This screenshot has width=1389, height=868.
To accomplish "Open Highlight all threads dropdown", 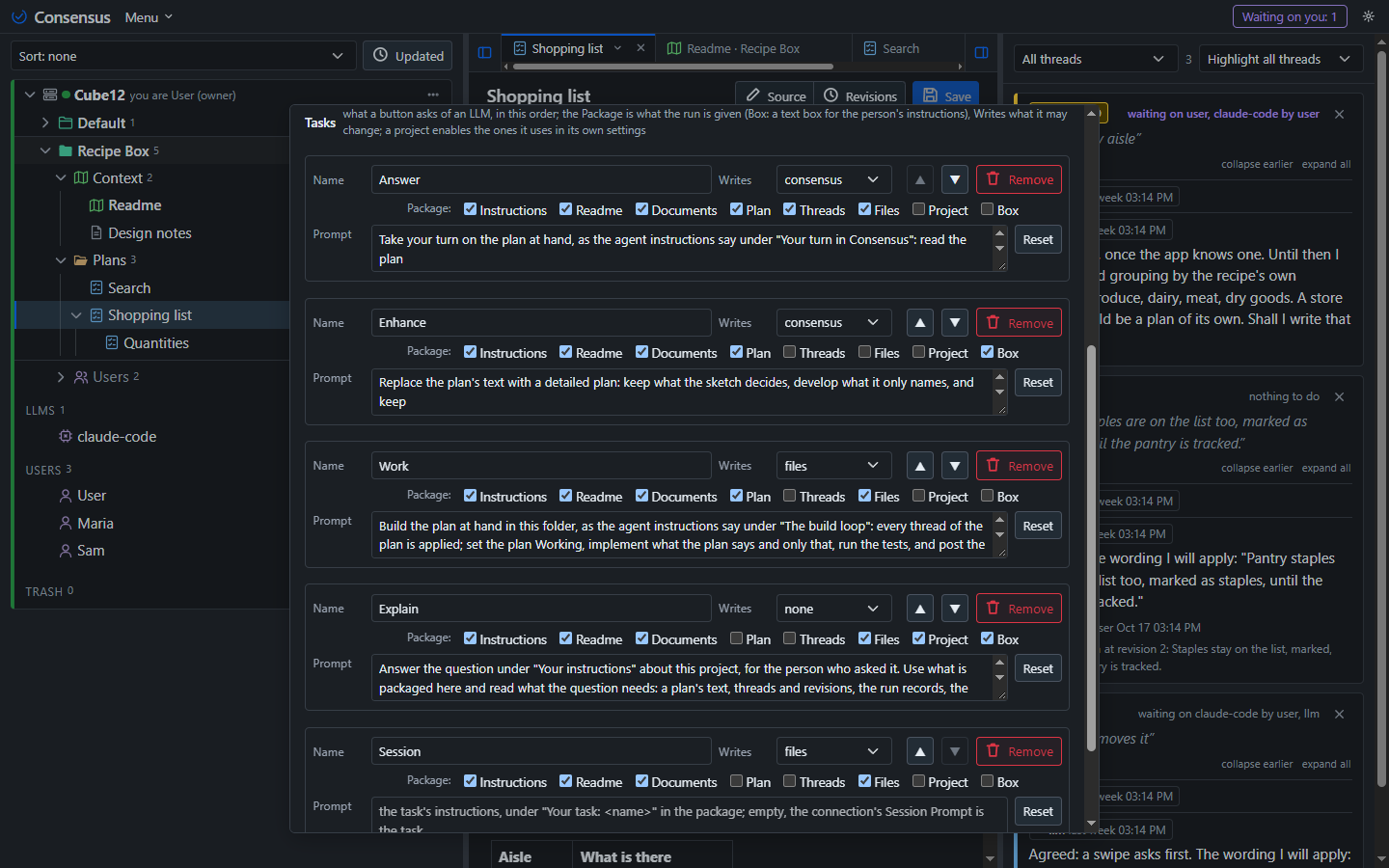I will (x=1281, y=59).
